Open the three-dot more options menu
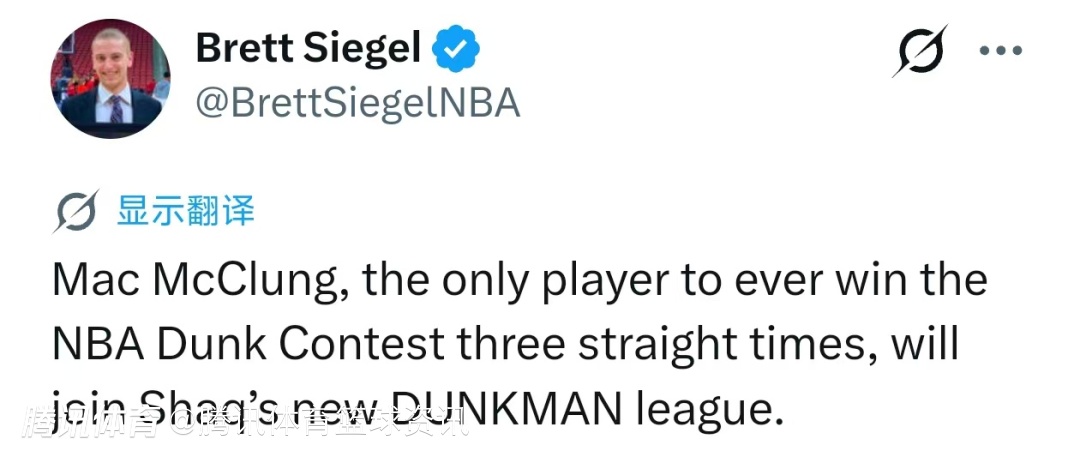 (x=1000, y=50)
